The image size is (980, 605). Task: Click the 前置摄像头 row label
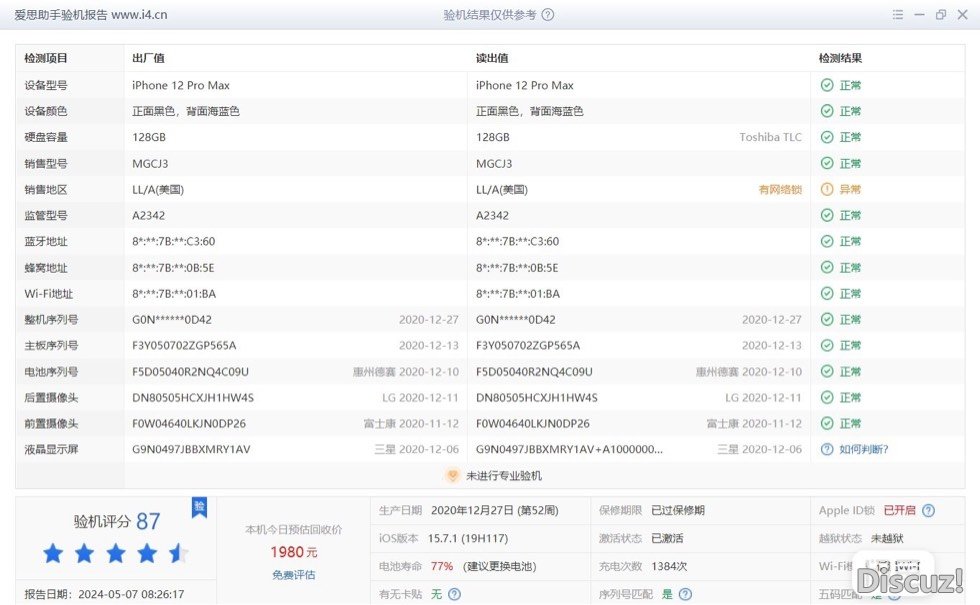click(x=51, y=424)
